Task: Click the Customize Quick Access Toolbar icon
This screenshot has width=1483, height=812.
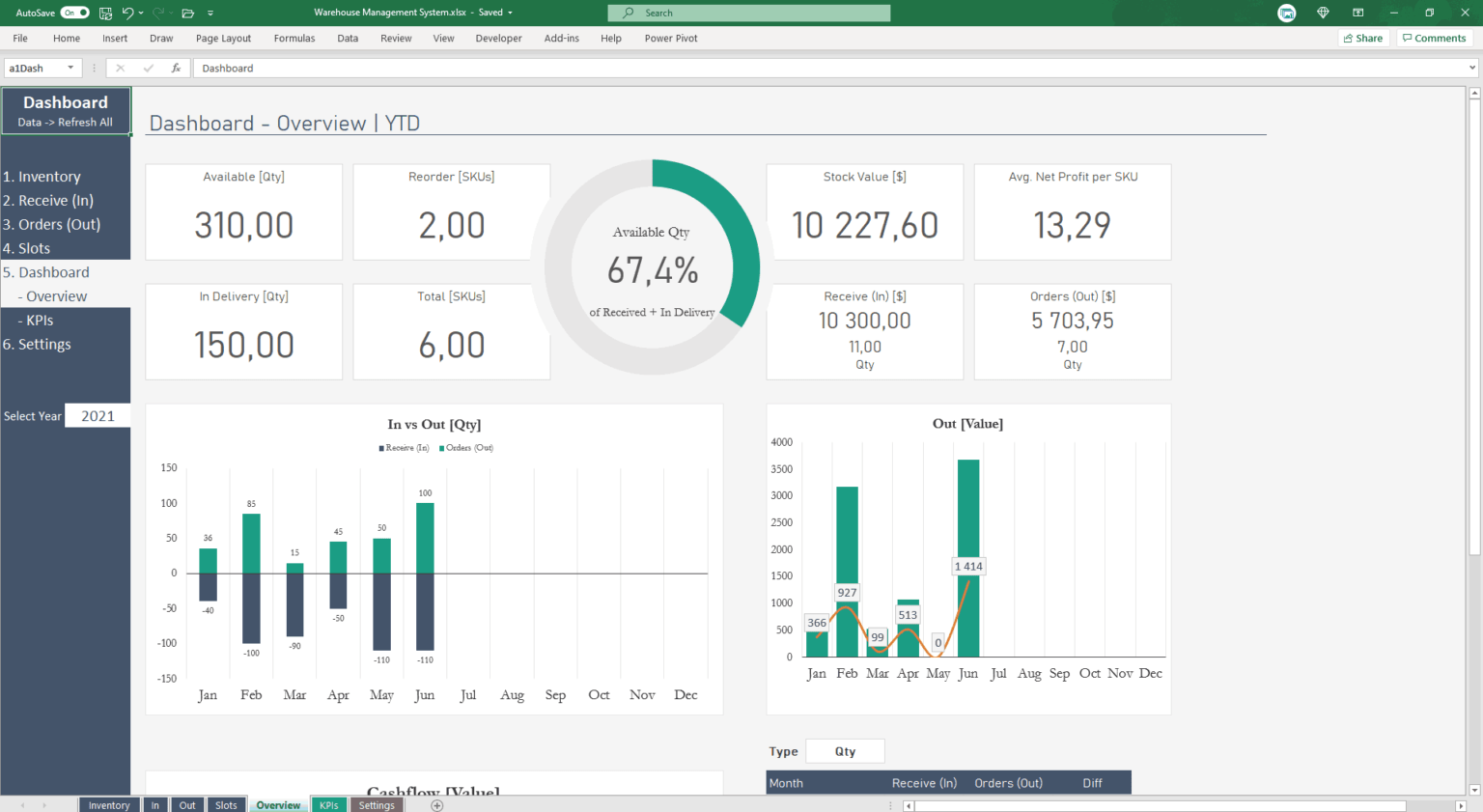Action: coord(210,13)
